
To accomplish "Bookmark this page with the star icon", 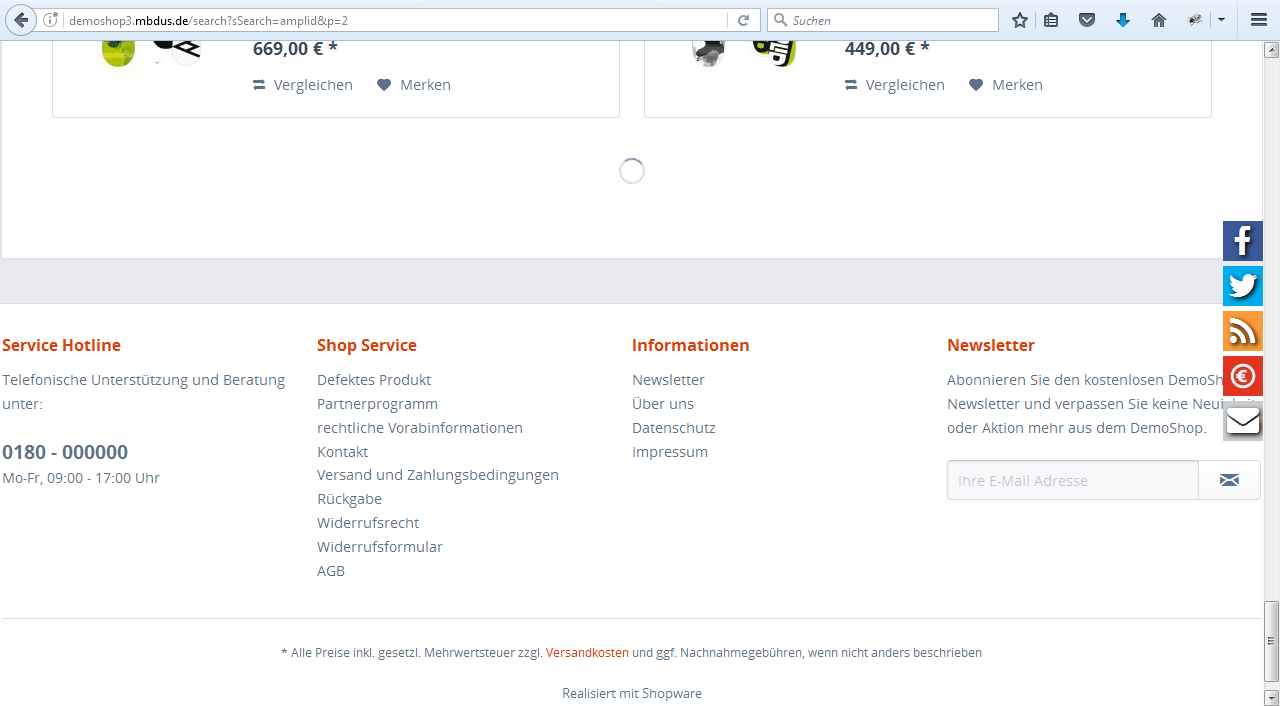I will pos(1019,20).
